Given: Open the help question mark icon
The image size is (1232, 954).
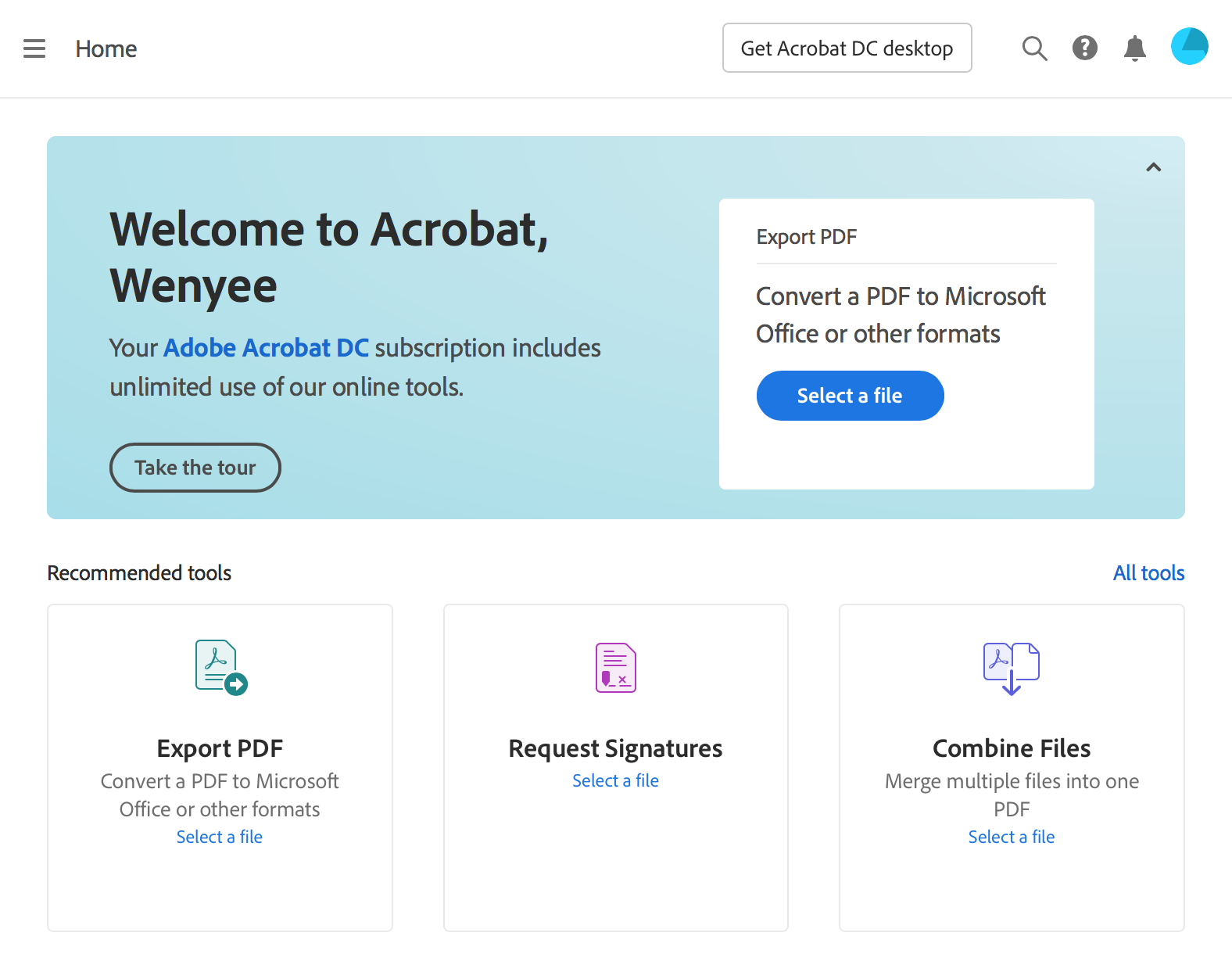Looking at the screenshot, I should coord(1084,48).
